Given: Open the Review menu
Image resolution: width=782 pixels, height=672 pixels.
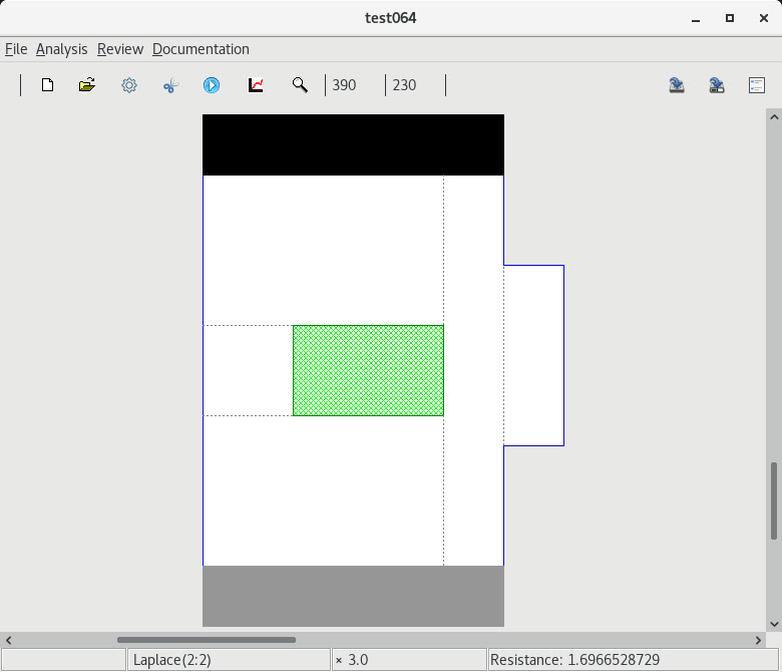Looking at the screenshot, I should [x=120, y=49].
